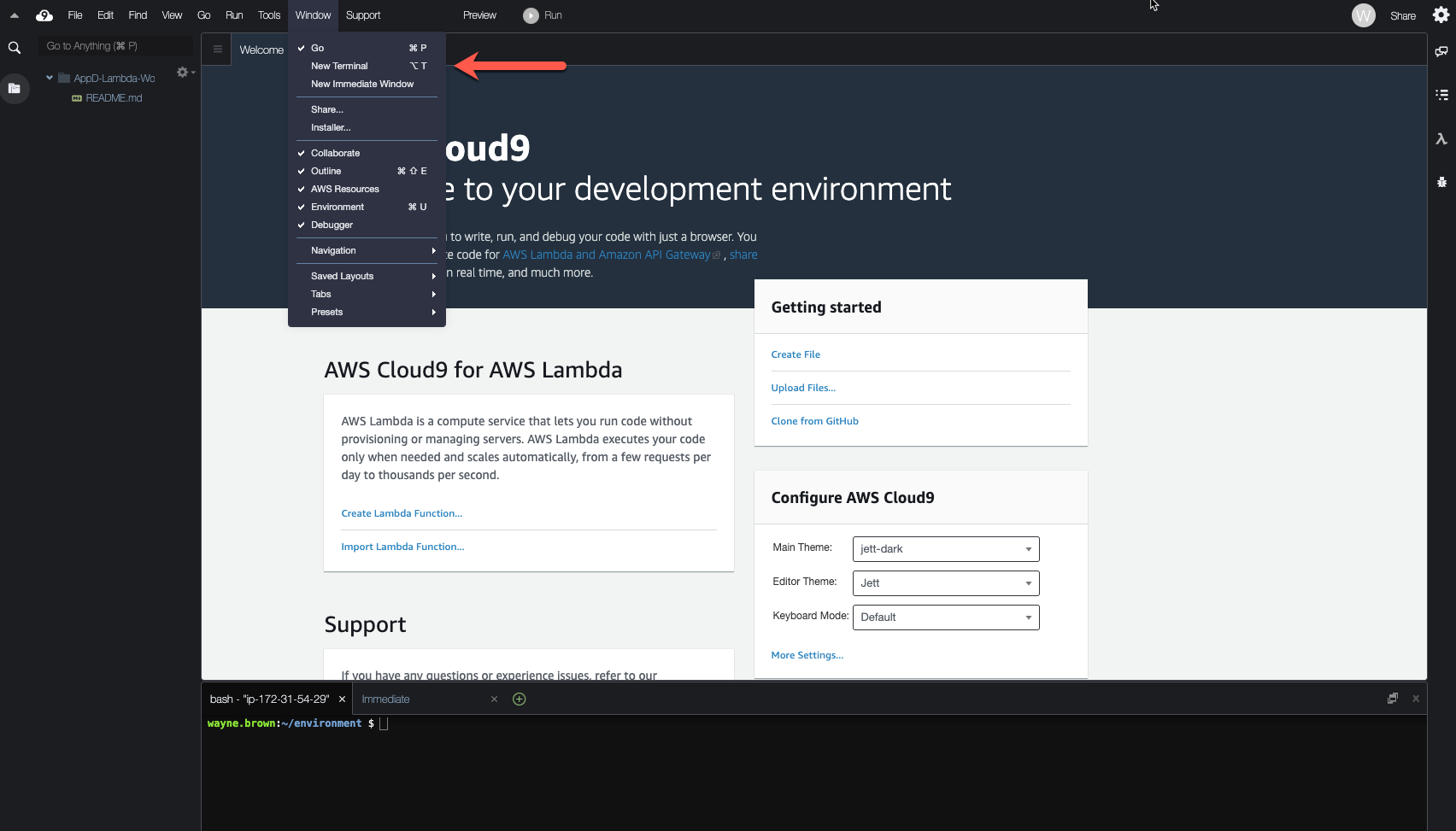The image size is (1456, 831).
Task: Click the Cloud9 logo icon
Action: (44, 15)
